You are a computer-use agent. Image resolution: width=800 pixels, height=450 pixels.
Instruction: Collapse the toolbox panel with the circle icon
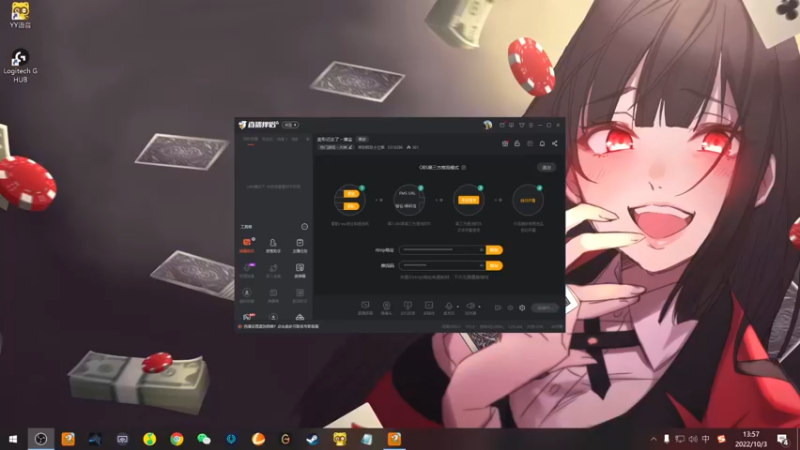tap(305, 227)
